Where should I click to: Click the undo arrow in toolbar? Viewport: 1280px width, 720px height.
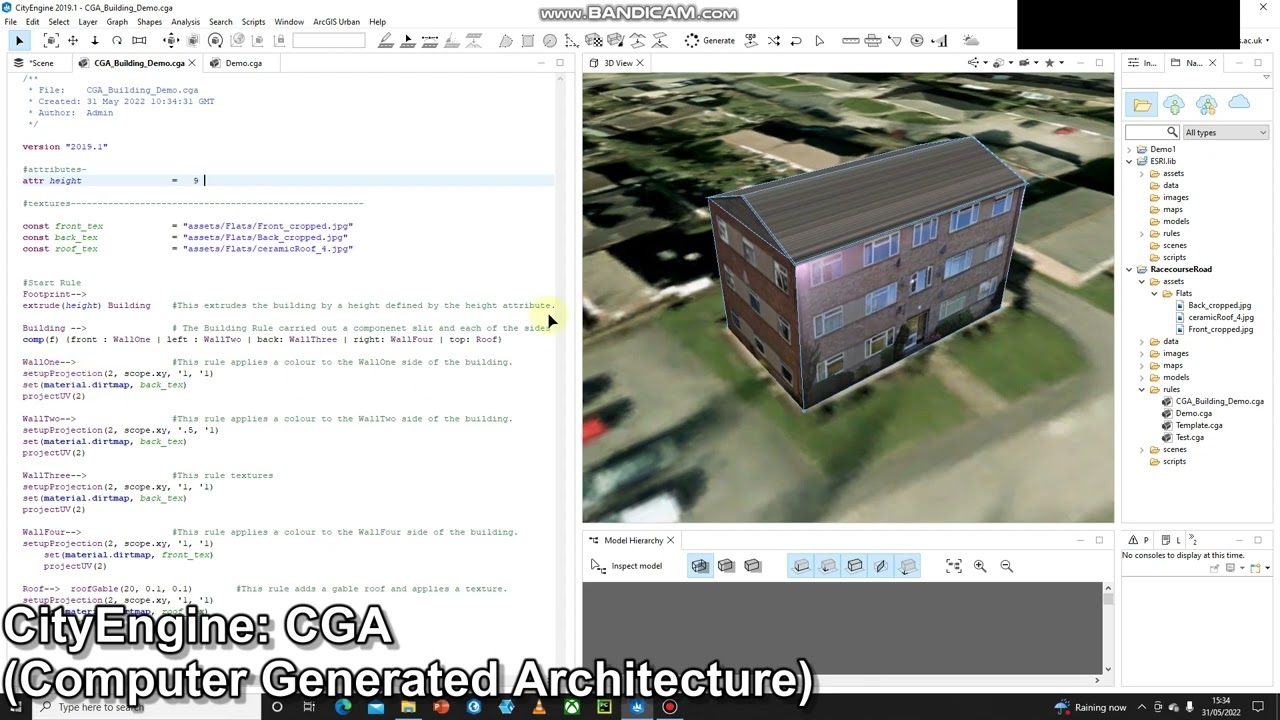(796, 40)
